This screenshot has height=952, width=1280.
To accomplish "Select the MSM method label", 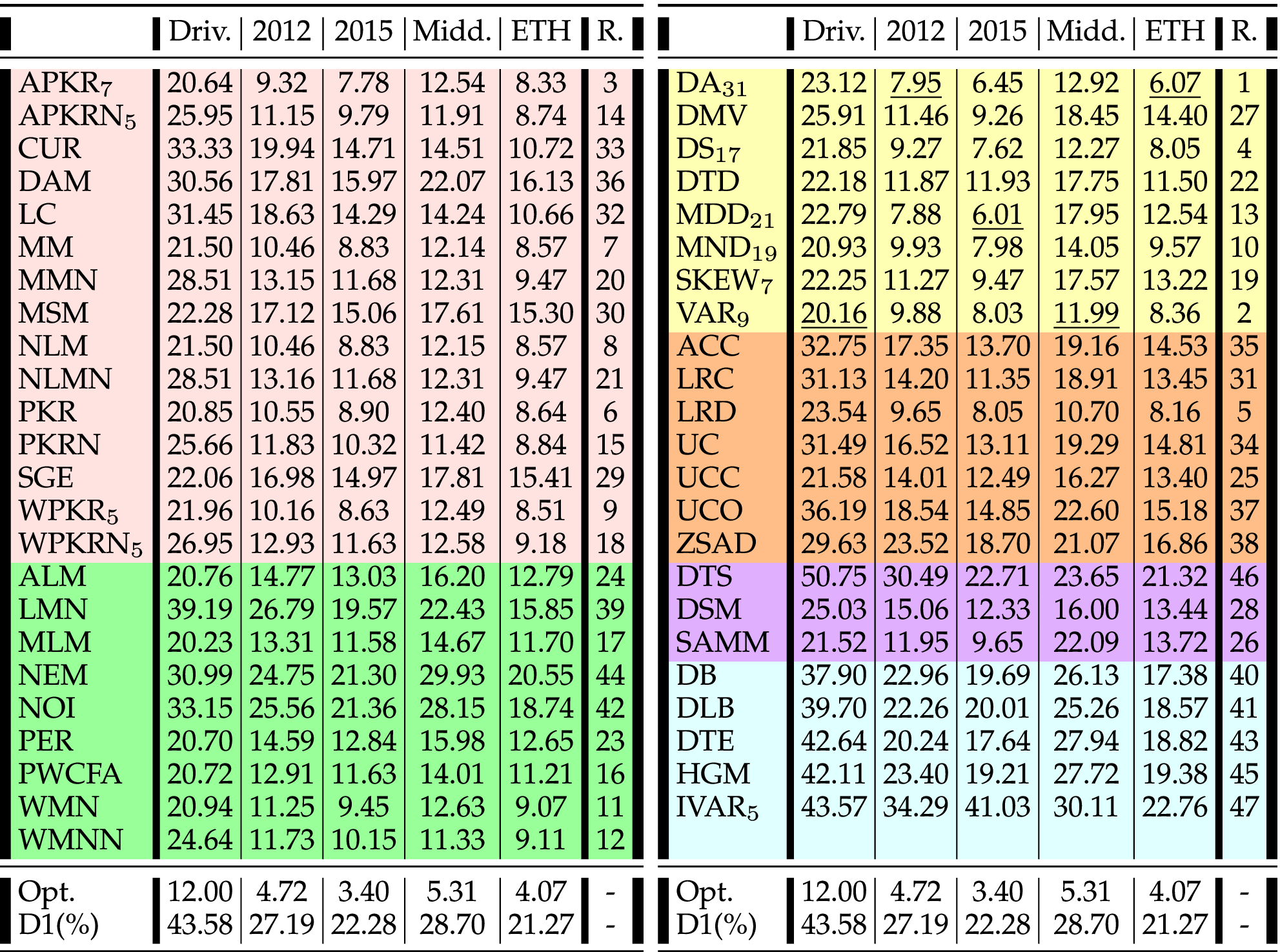I will pos(53,313).
